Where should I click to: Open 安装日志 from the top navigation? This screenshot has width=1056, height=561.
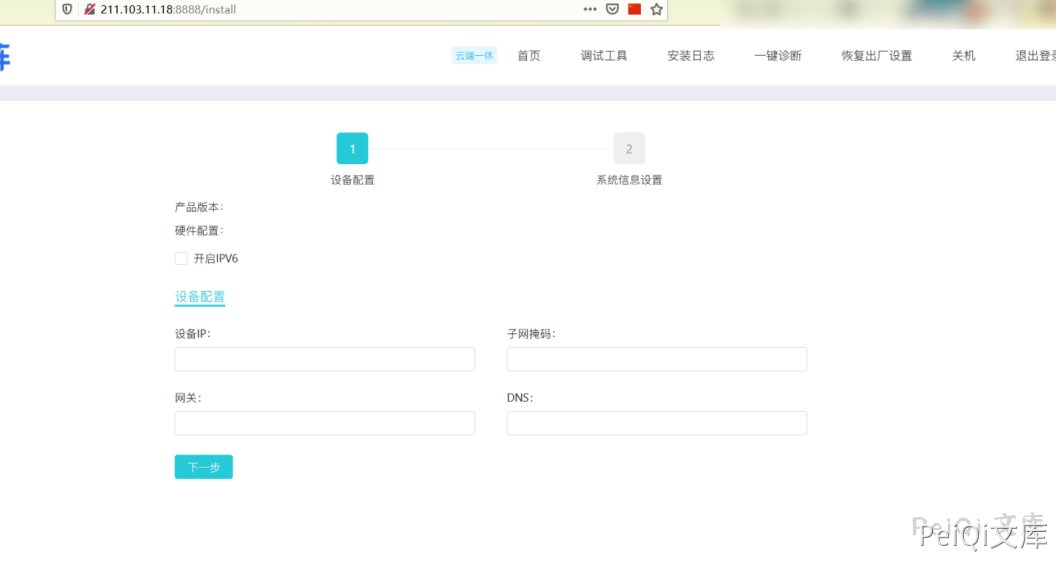click(691, 56)
